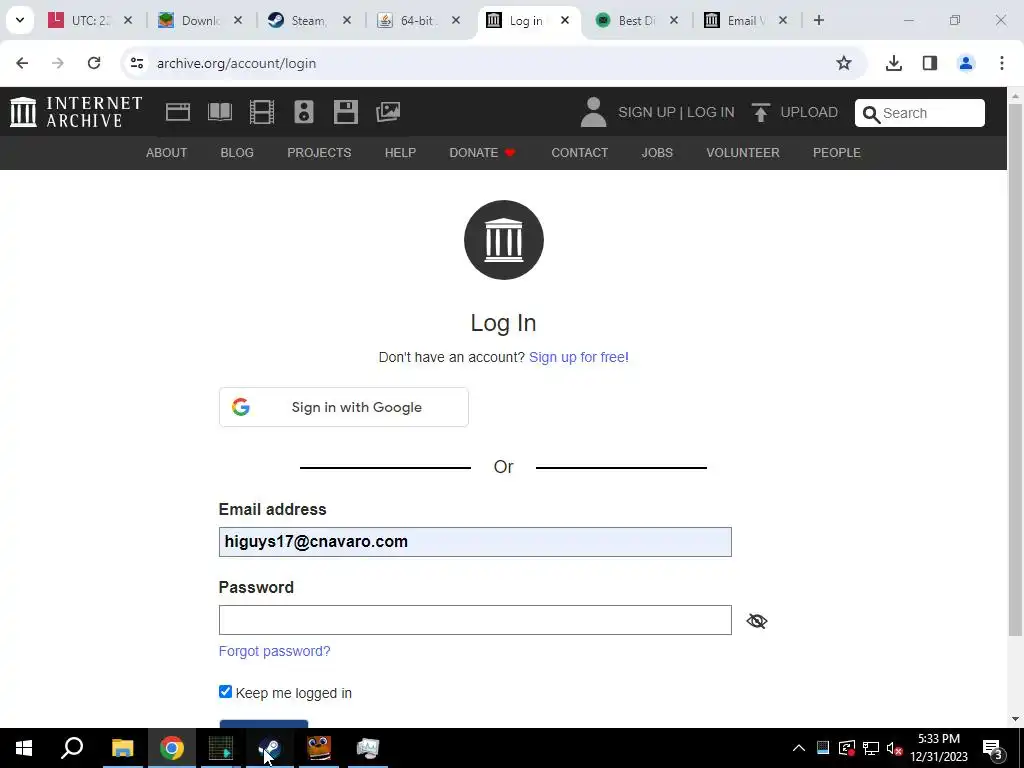Focus the Password input field

(x=475, y=620)
